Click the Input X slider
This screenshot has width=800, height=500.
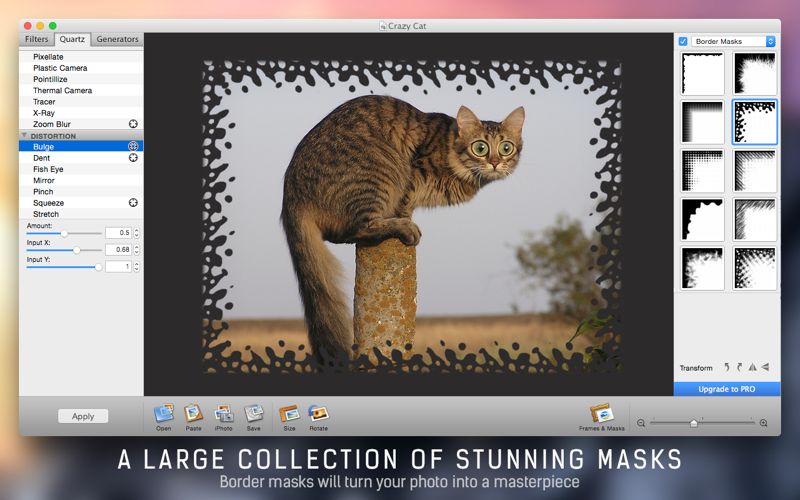pyautogui.click(x=64, y=250)
